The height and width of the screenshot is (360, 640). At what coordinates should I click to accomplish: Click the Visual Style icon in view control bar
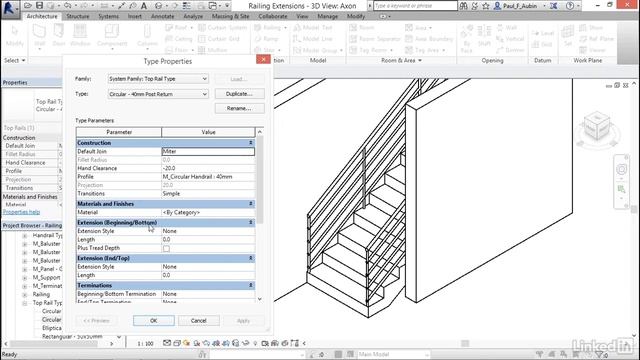coord(177,343)
